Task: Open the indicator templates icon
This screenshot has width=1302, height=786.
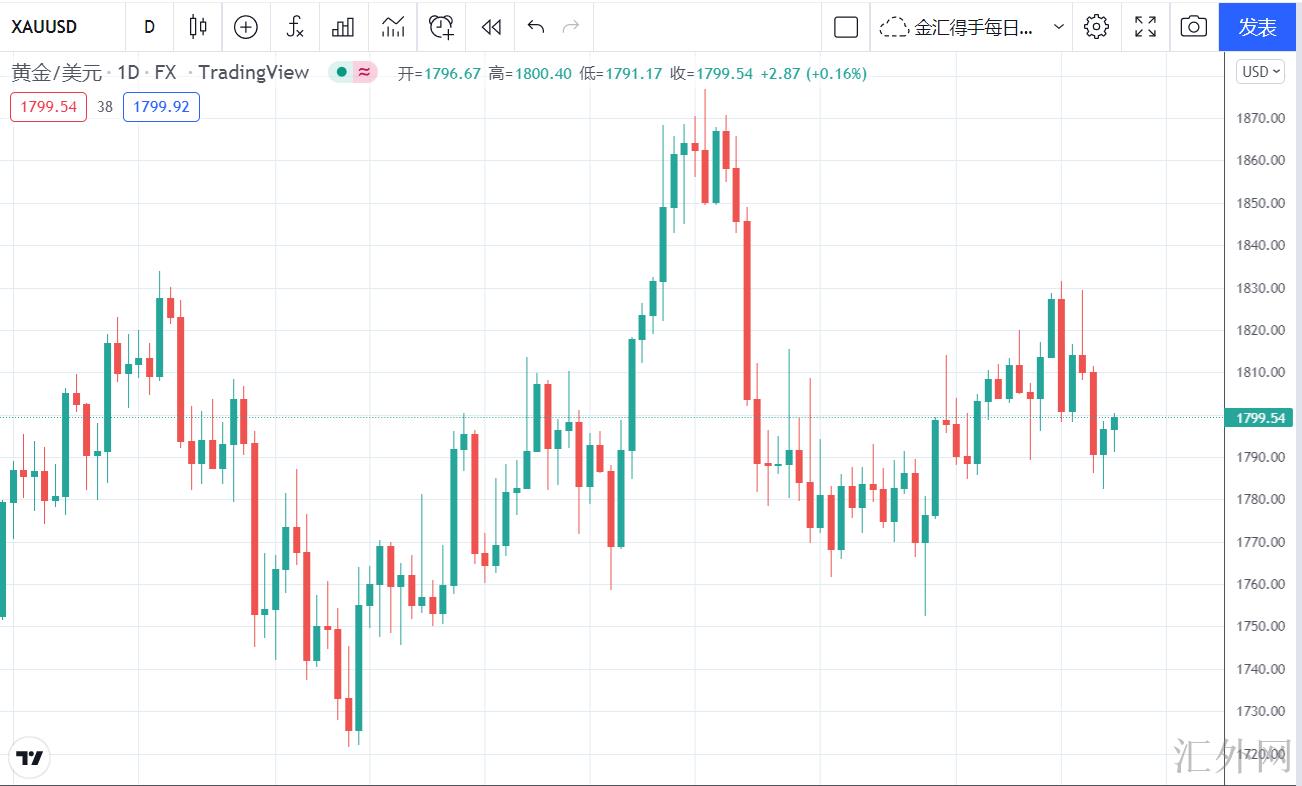Action: [x=392, y=27]
